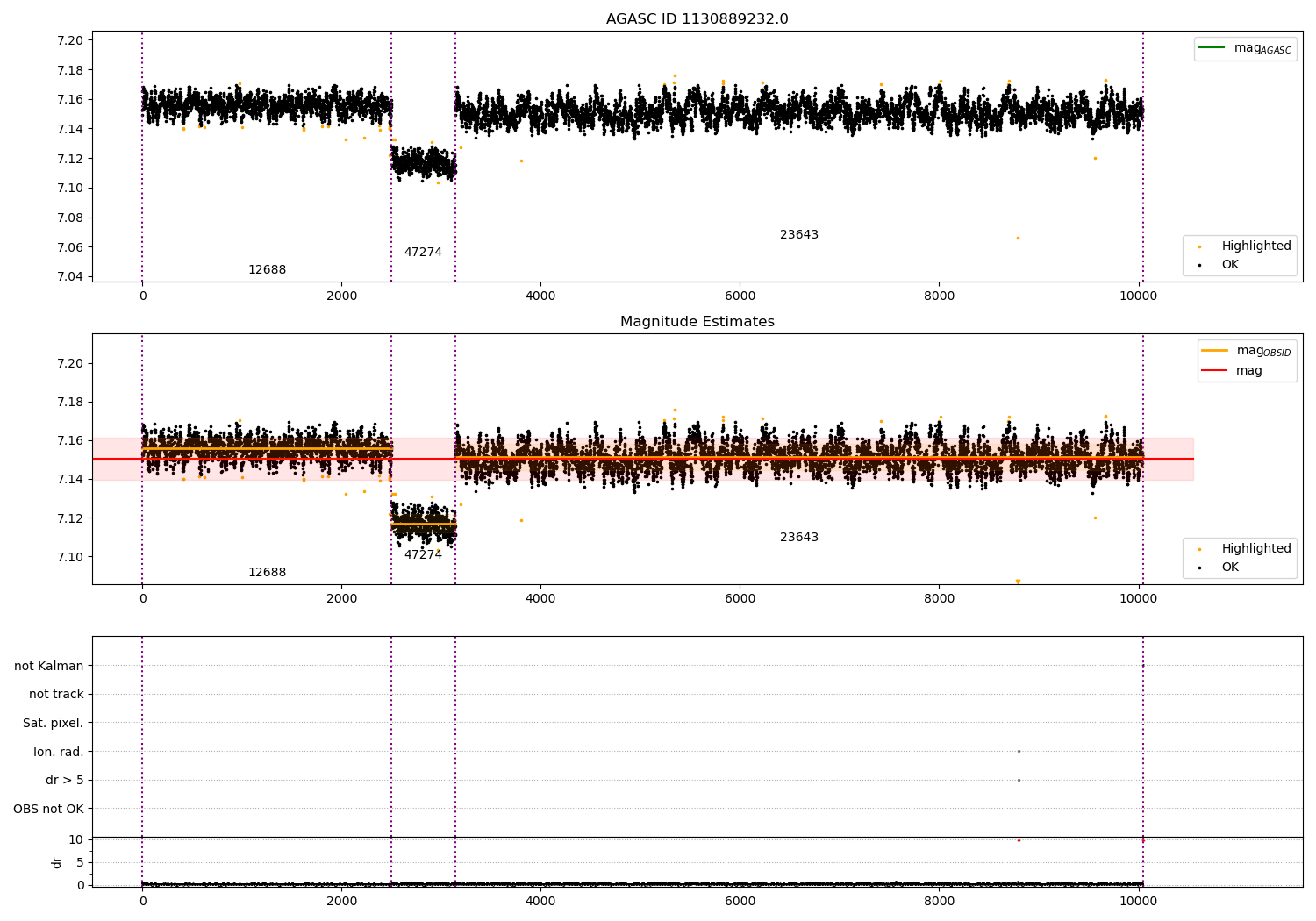Click the obsid label '47274' in middle plot

(423, 554)
